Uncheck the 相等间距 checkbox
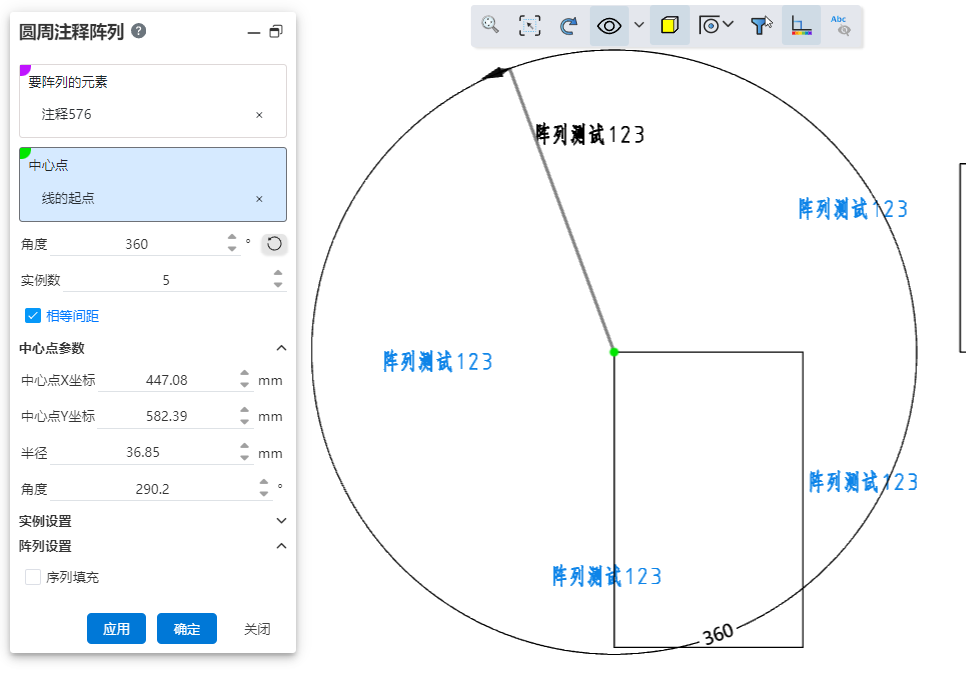This screenshot has height=700, width=966. coord(33,316)
